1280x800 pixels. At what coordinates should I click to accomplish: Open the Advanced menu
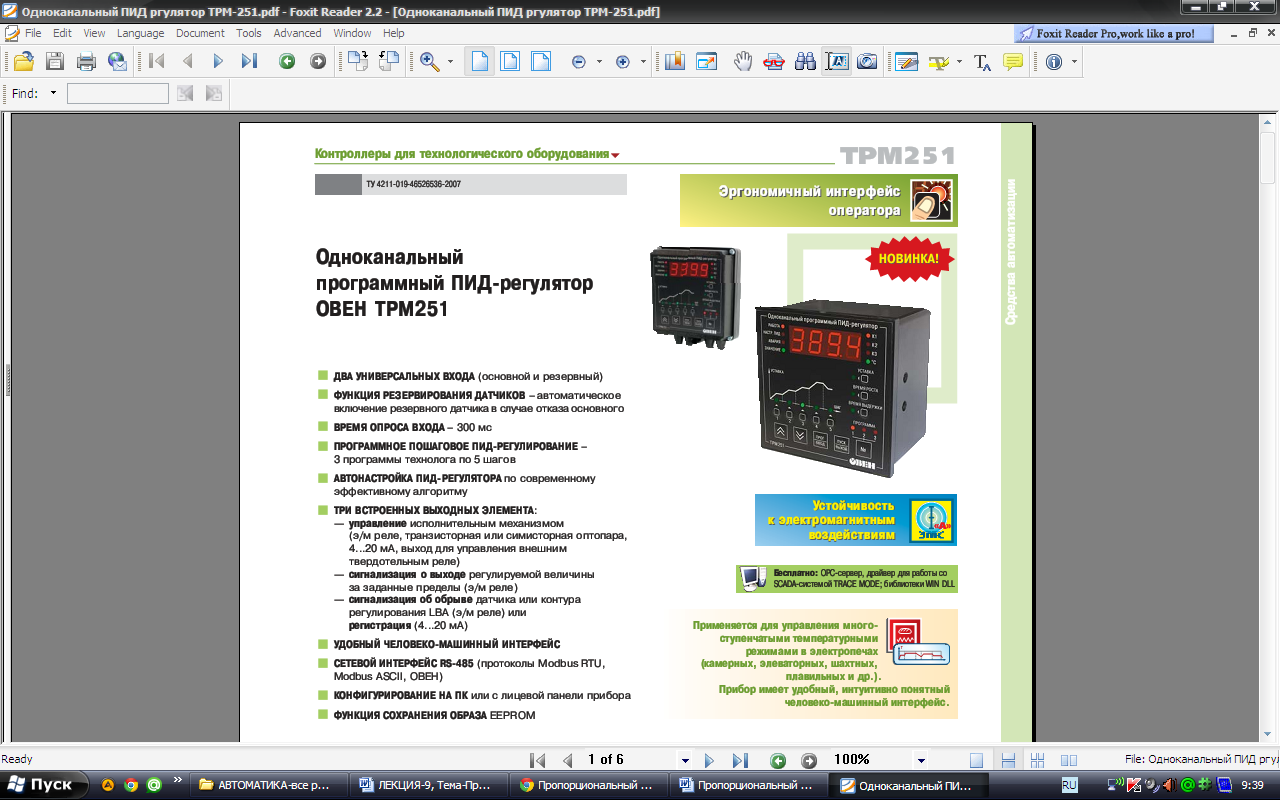(x=298, y=33)
